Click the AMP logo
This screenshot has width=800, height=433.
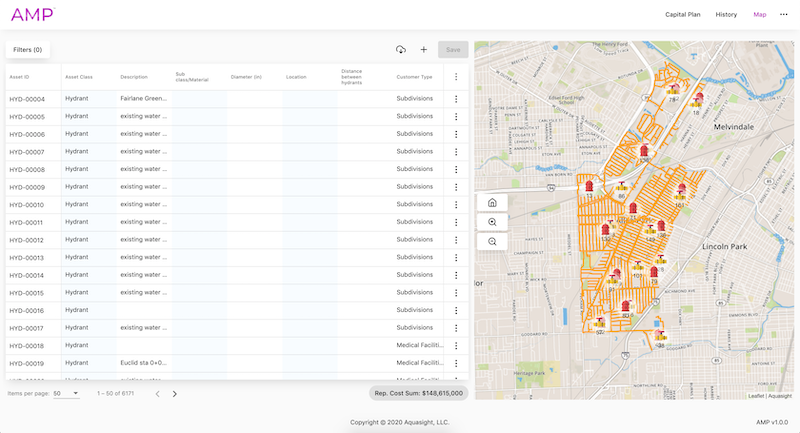32,15
